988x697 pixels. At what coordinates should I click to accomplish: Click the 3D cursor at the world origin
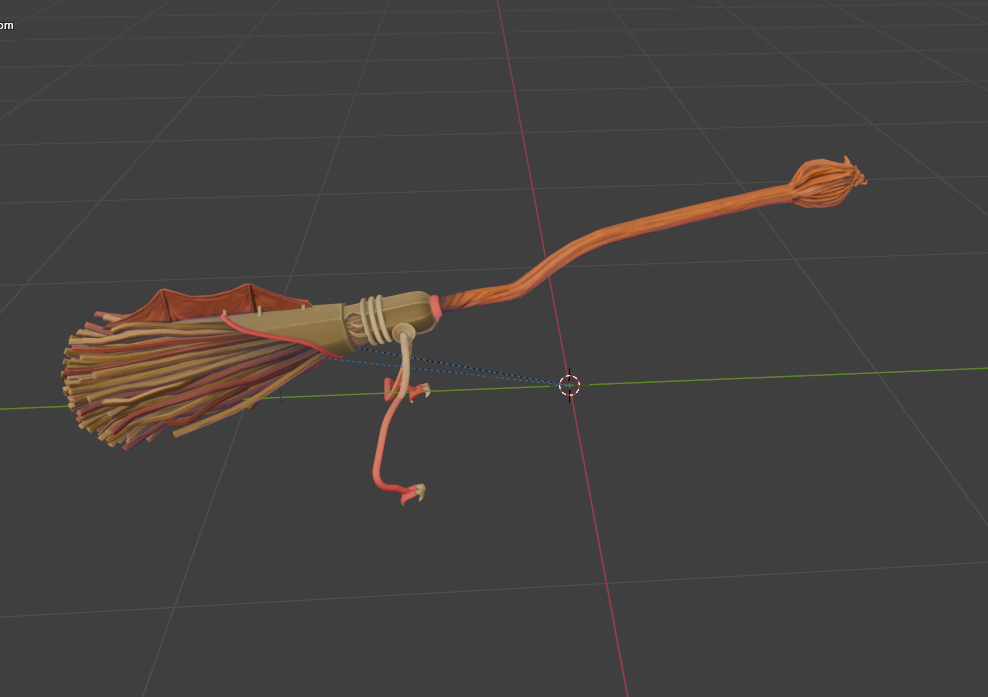[570, 384]
